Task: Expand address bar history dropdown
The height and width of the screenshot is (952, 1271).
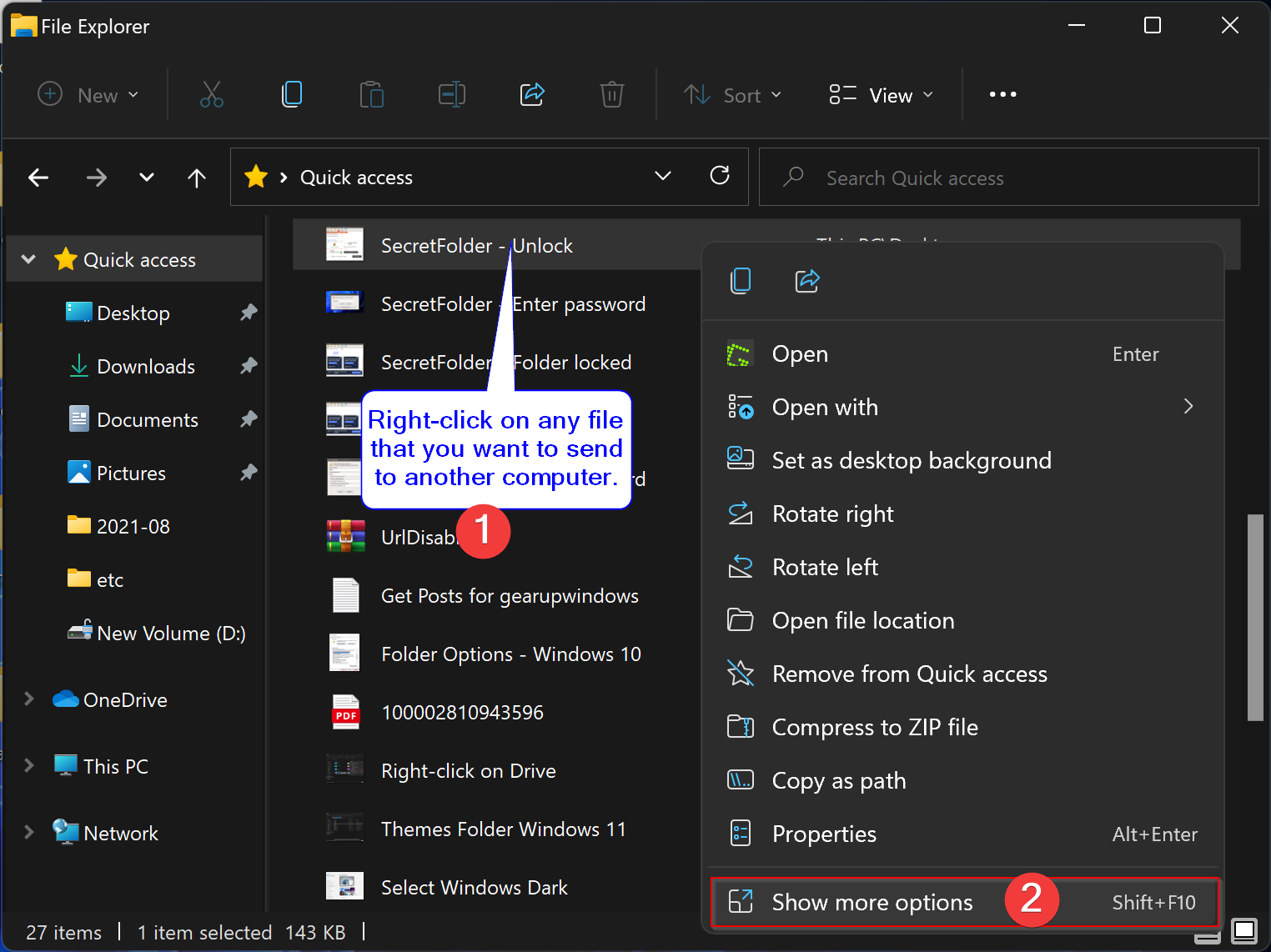Action: [663, 176]
